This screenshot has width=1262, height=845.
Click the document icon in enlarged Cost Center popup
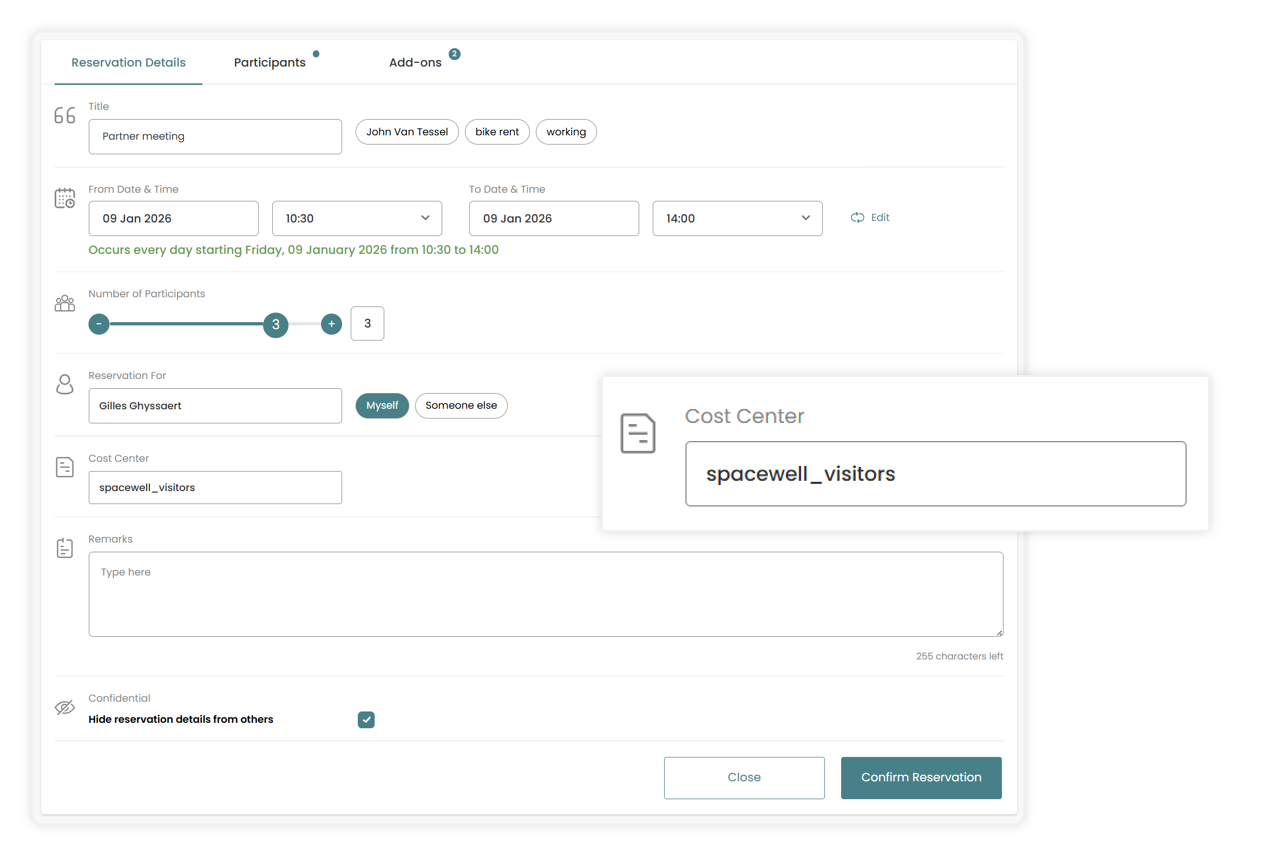(638, 433)
